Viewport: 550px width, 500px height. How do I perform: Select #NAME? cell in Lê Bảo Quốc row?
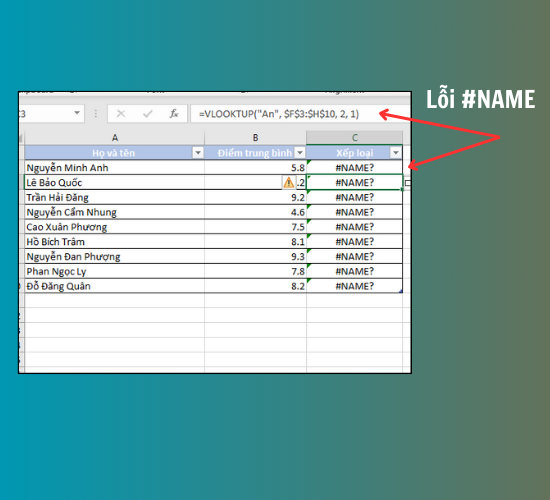[x=355, y=182]
